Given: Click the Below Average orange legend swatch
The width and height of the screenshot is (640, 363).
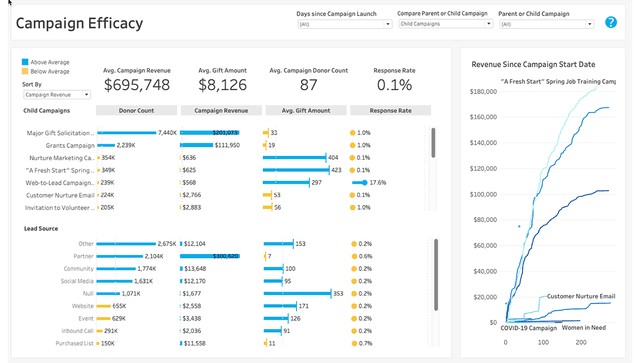Looking at the screenshot, I should [x=25, y=71].
